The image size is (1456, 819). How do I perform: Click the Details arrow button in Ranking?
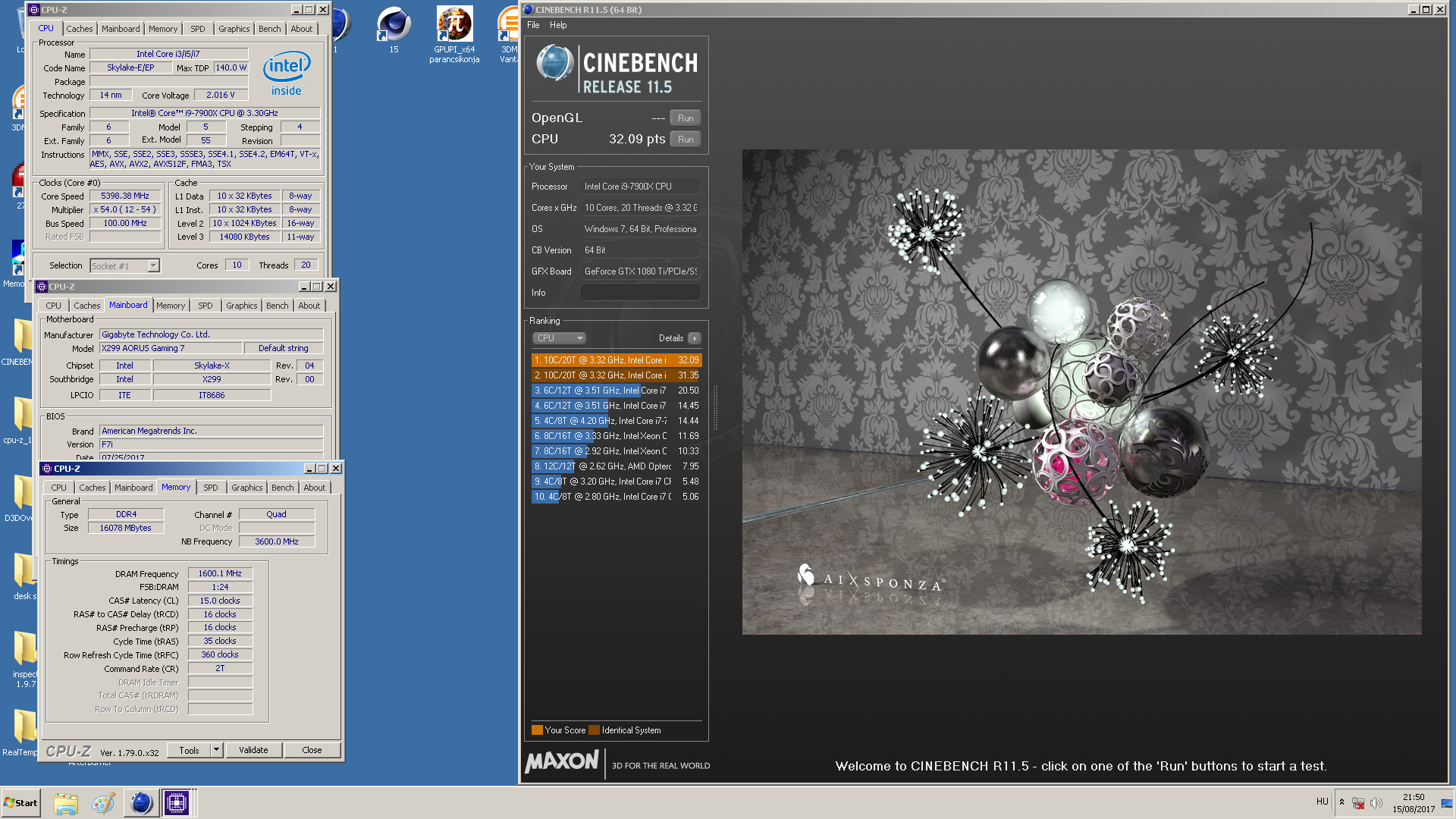694,338
